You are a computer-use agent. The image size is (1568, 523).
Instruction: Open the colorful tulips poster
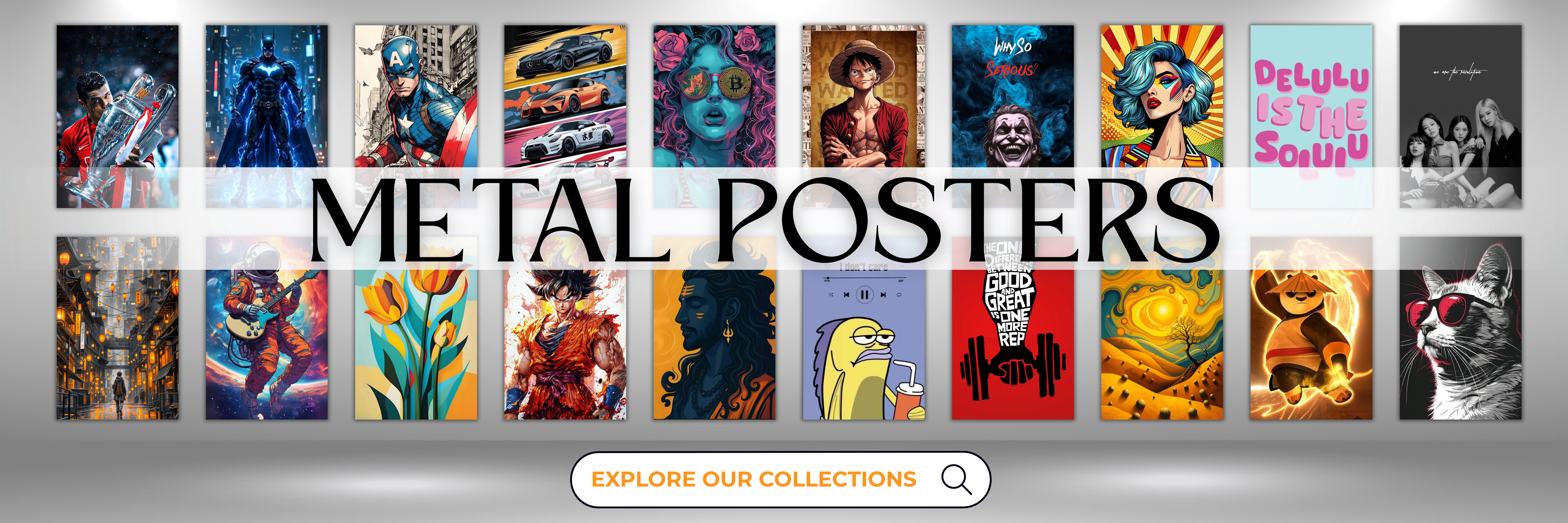click(416, 328)
